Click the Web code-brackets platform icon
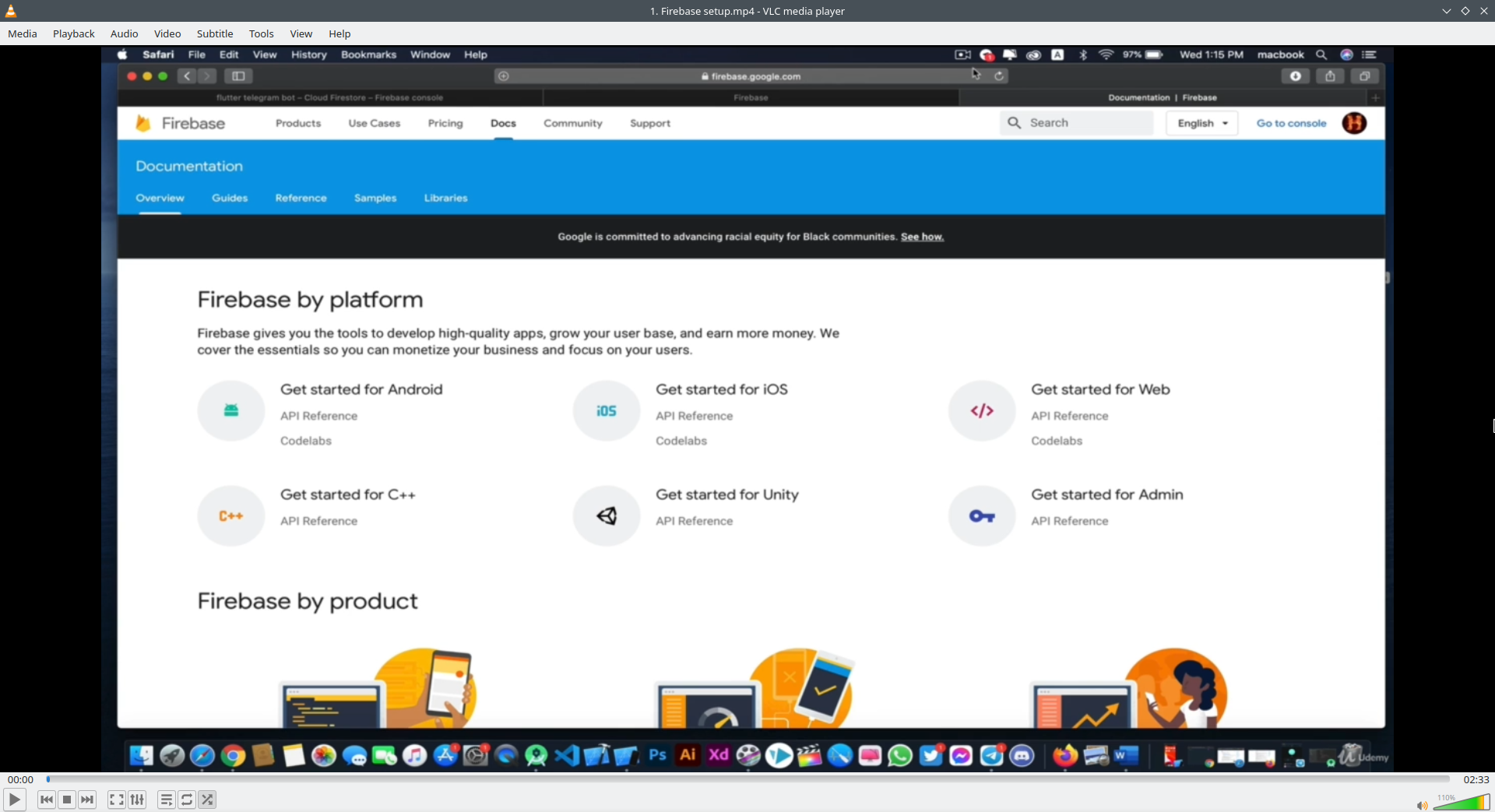This screenshot has width=1495, height=812. tap(982, 410)
